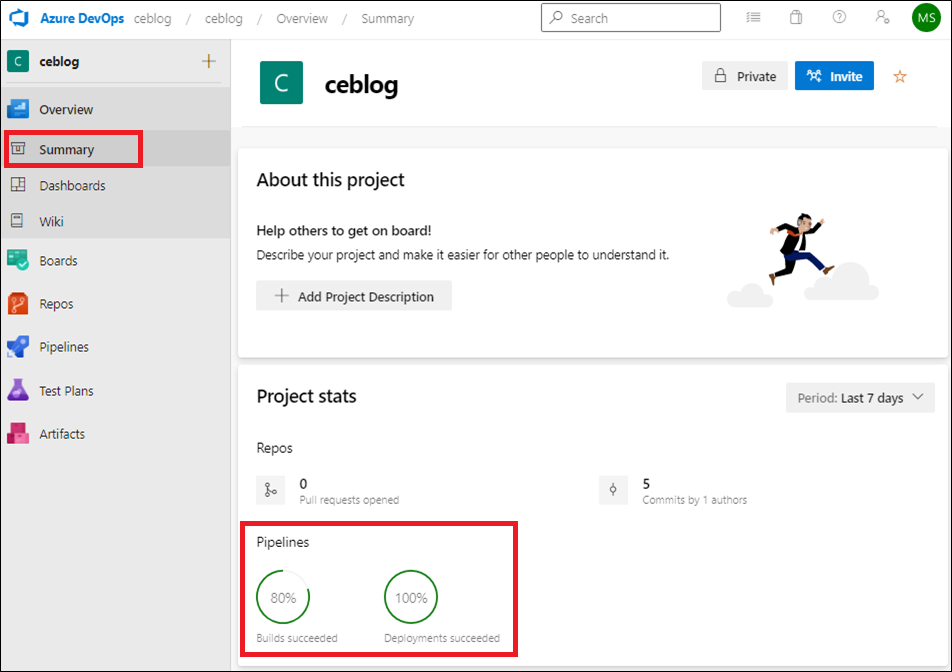Click the Artifacts package icon
This screenshot has width=952, height=672.
click(18, 433)
